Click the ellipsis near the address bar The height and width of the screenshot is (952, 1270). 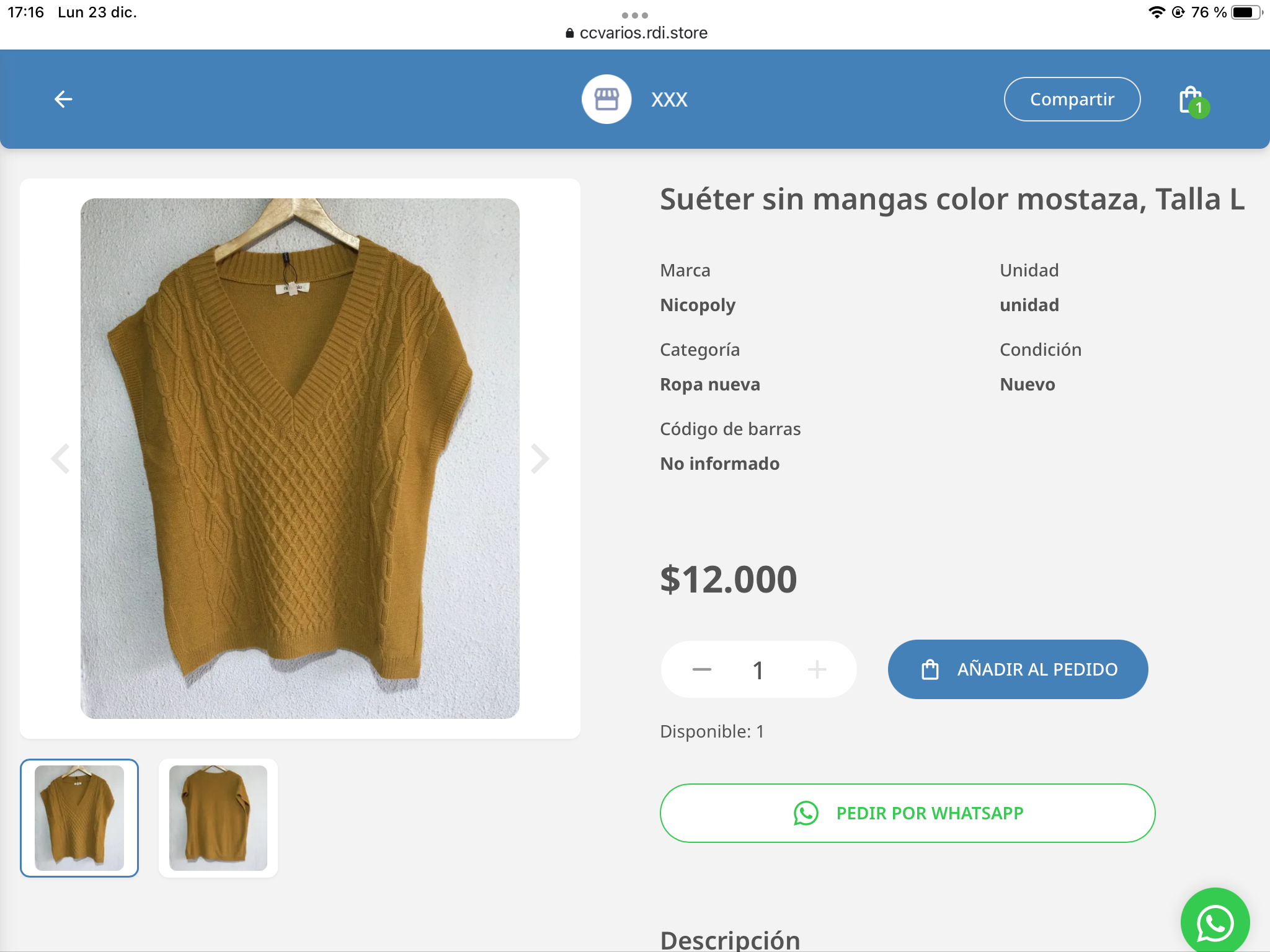click(634, 14)
